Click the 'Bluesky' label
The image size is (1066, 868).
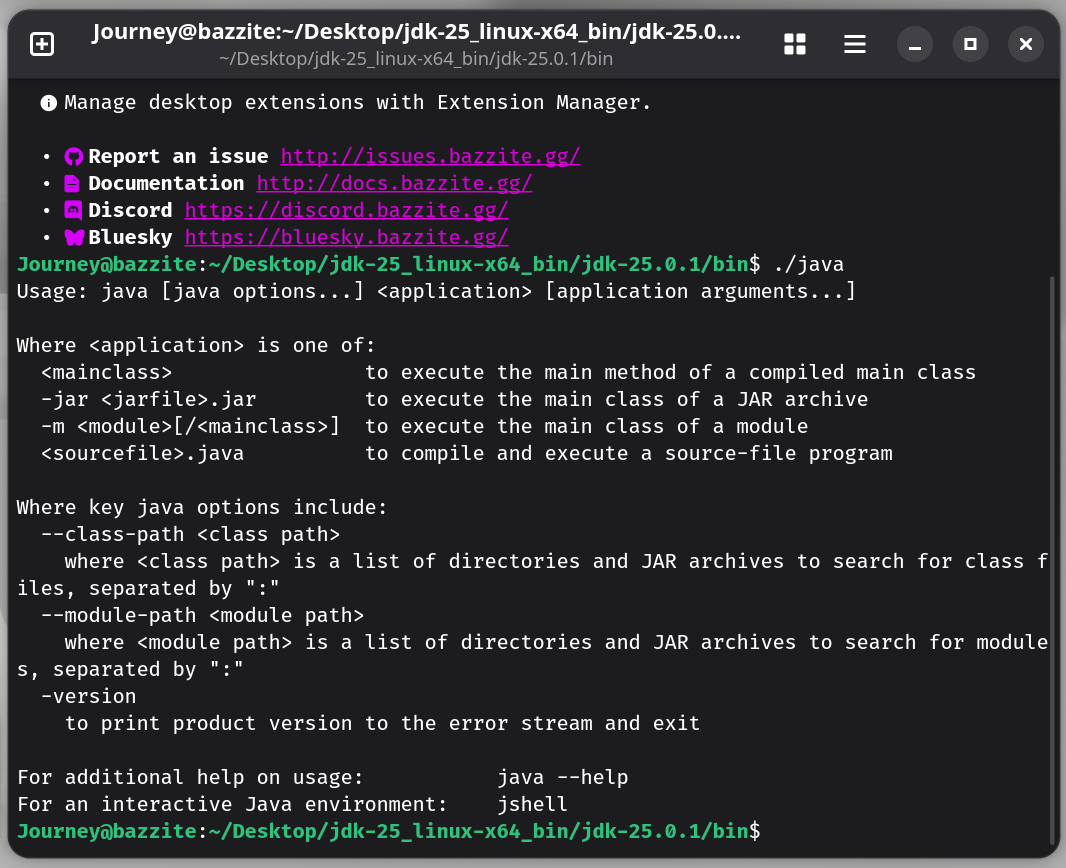(131, 237)
